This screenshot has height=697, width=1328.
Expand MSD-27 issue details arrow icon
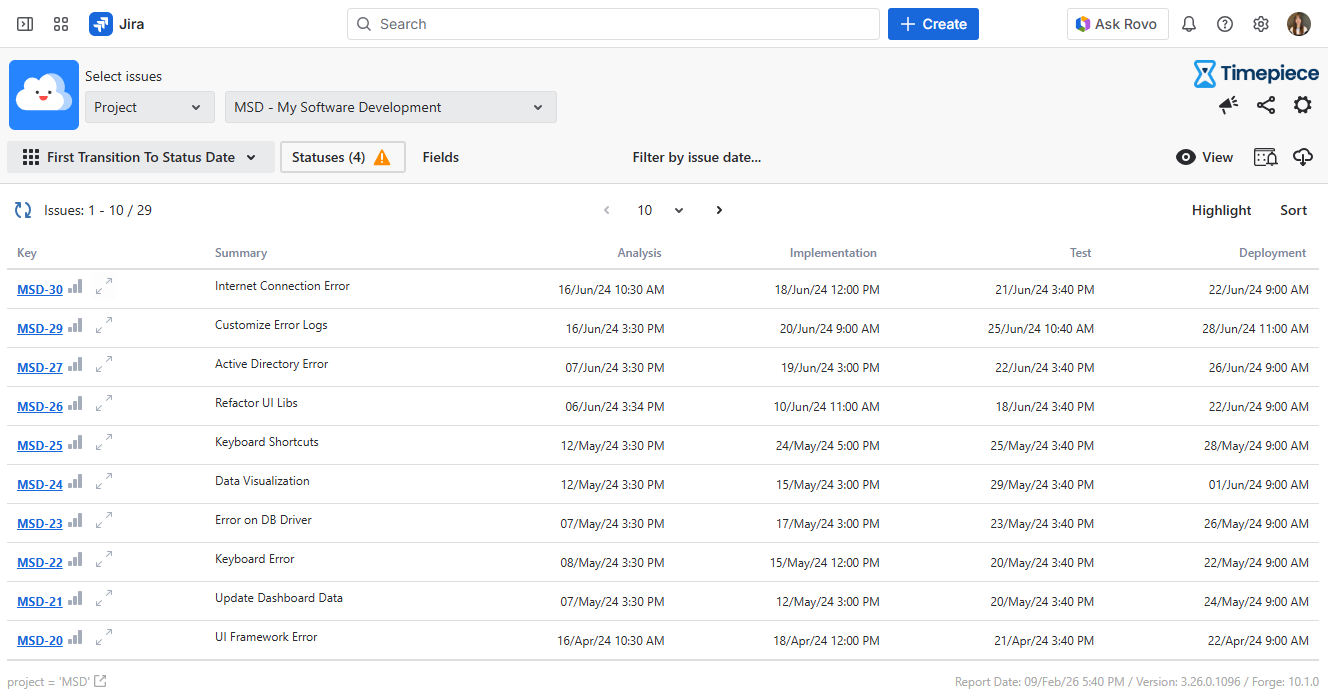[104, 366]
